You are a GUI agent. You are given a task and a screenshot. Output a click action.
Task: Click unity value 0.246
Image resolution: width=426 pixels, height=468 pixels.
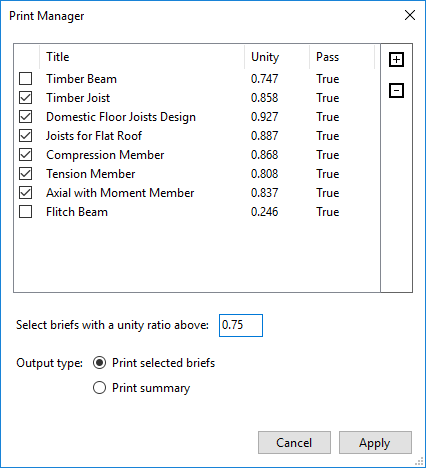(264, 212)
